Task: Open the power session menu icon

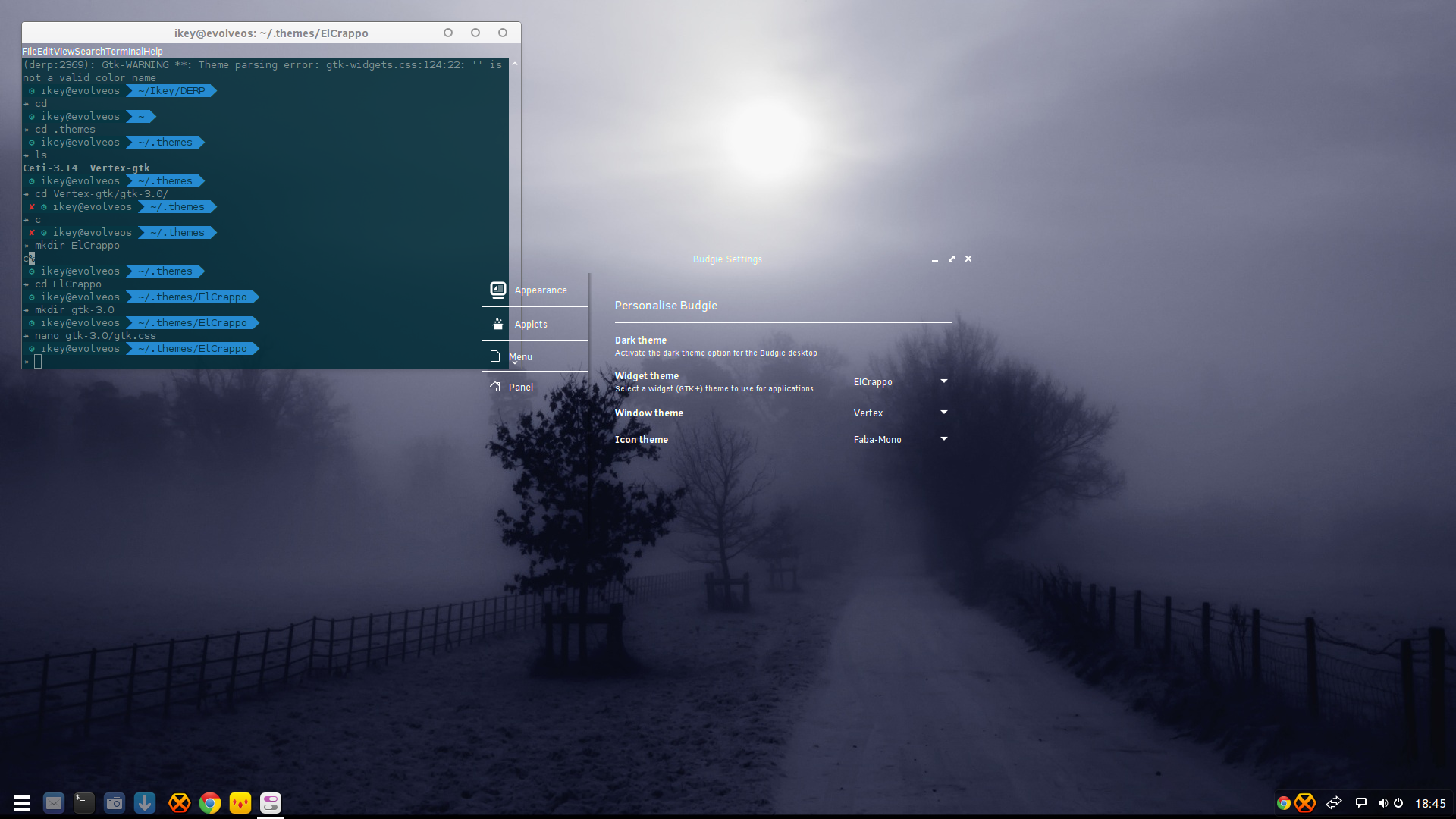Action: pos(1398,802)
